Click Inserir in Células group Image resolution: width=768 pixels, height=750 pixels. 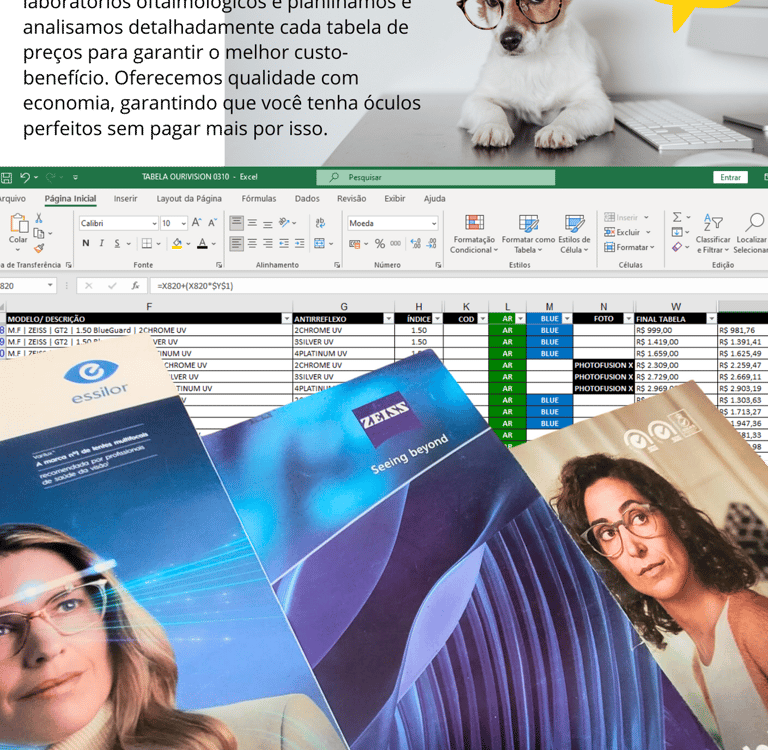[626, 217]
